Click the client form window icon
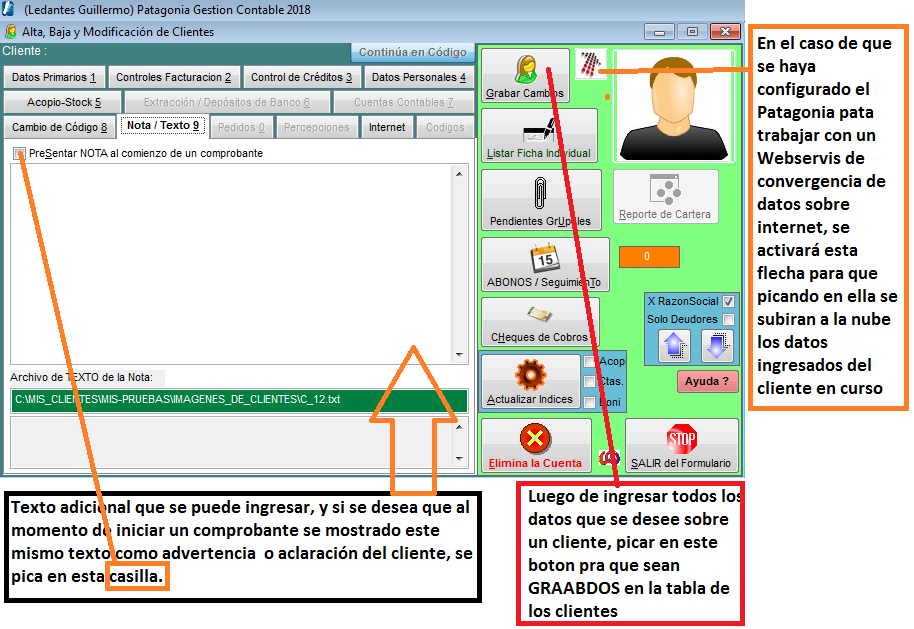Viewport: 914px width, 629px height. (x=10, y=31)
